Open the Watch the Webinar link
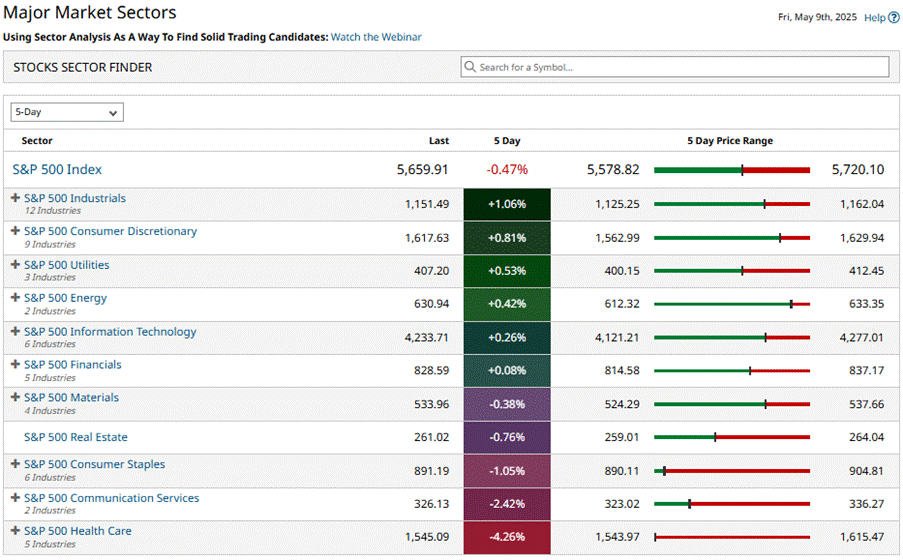 point(376,37)
